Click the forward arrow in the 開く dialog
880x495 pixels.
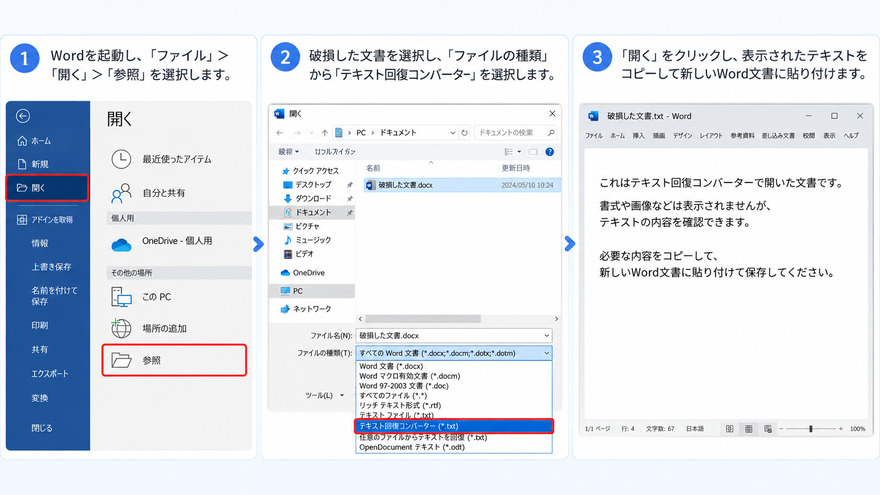point(297,133)
